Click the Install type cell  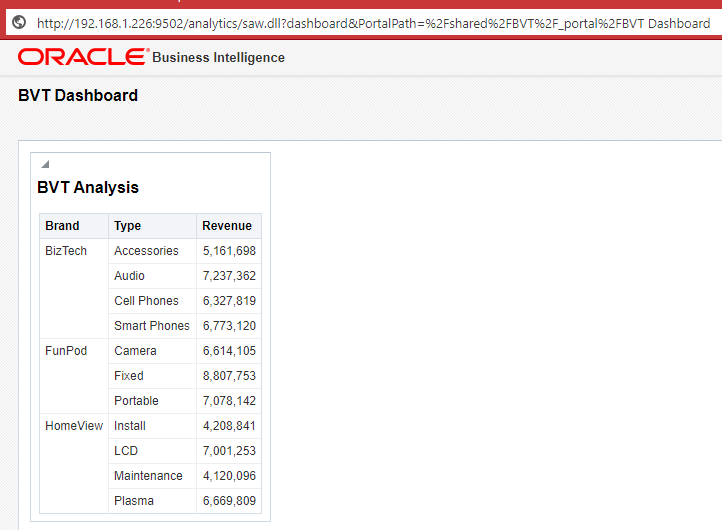pyautogui.click(x=152, y=426)
